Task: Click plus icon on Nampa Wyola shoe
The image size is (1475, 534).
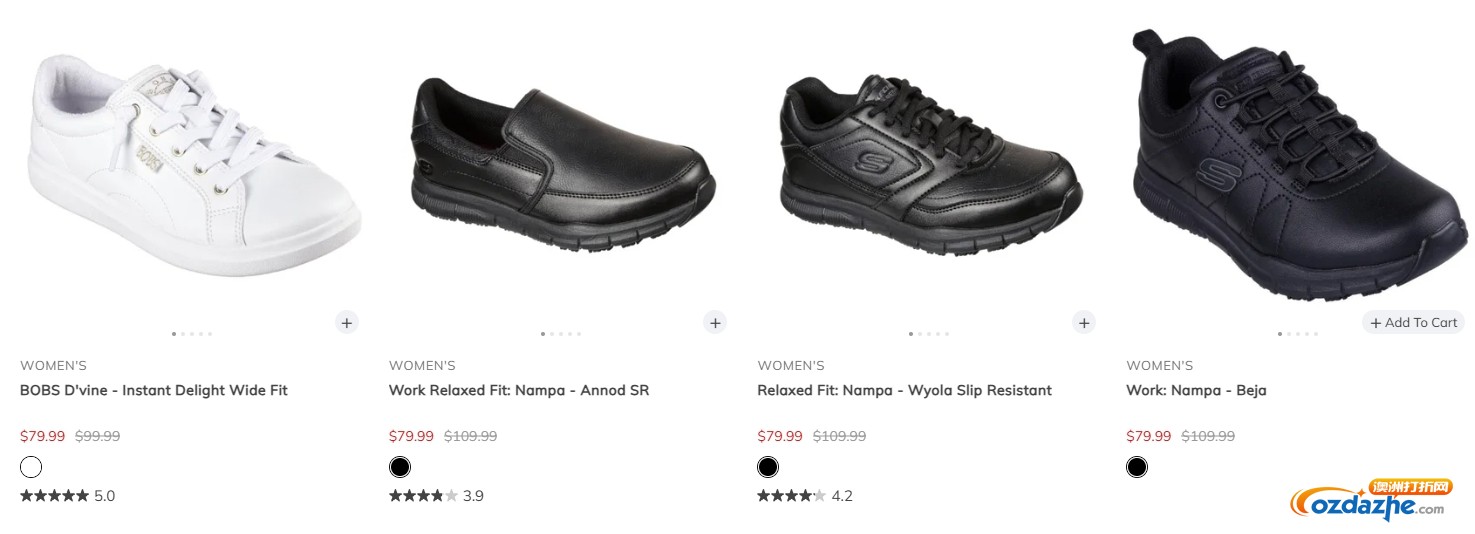Action: coord(1083,322)
